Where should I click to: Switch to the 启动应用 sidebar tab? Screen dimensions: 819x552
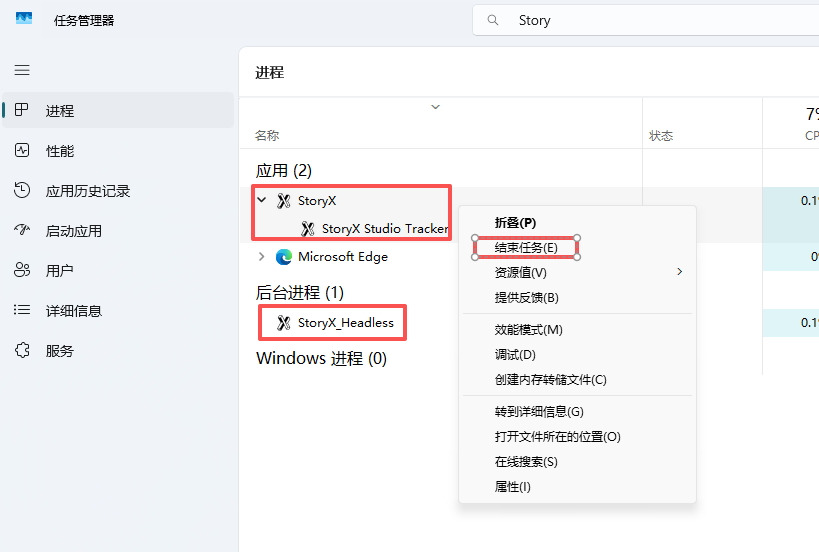click(118, 230)
